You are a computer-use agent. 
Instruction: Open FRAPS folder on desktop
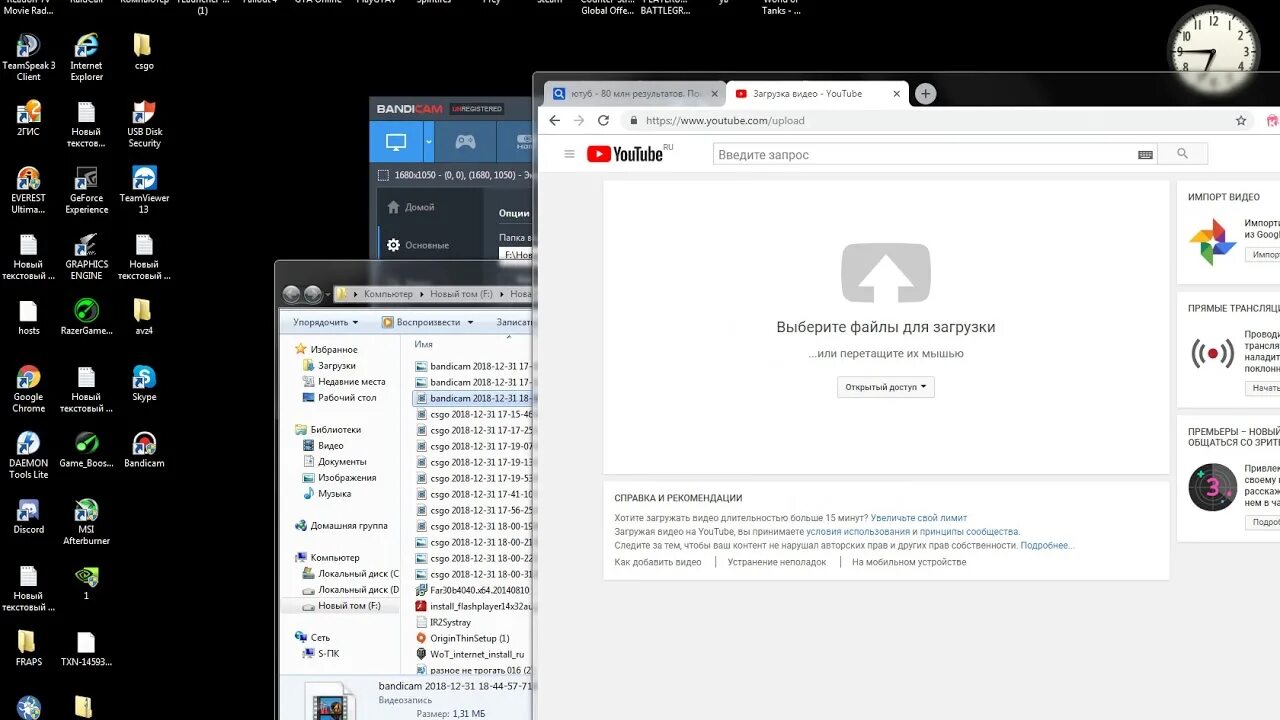tap(29, 648)
